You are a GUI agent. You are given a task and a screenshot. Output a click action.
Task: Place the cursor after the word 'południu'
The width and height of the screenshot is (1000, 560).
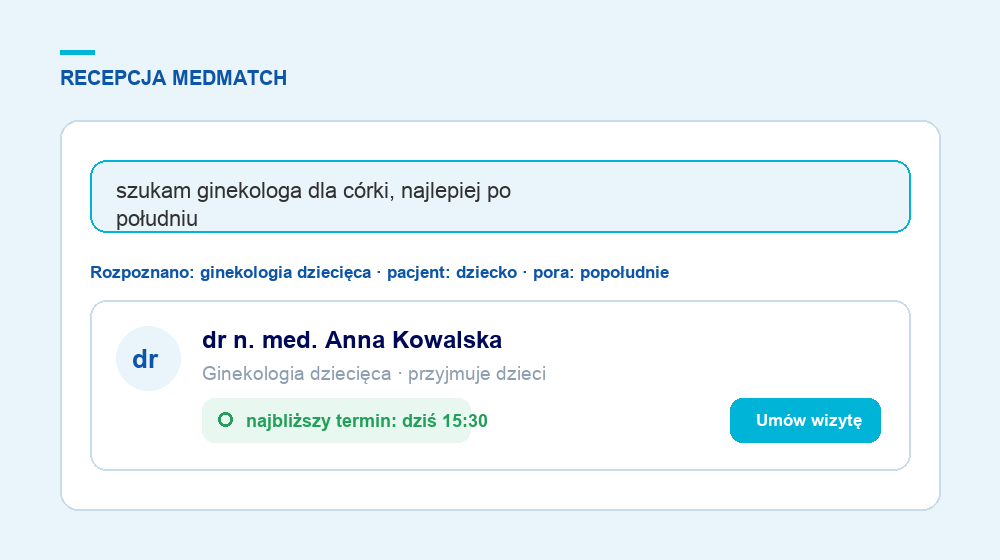pos(199,219)
